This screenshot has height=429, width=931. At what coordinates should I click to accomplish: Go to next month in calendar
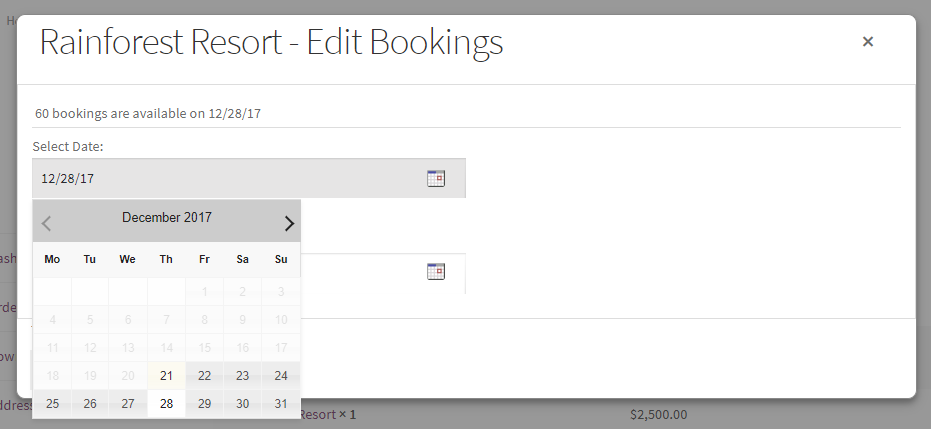[288, 223]
